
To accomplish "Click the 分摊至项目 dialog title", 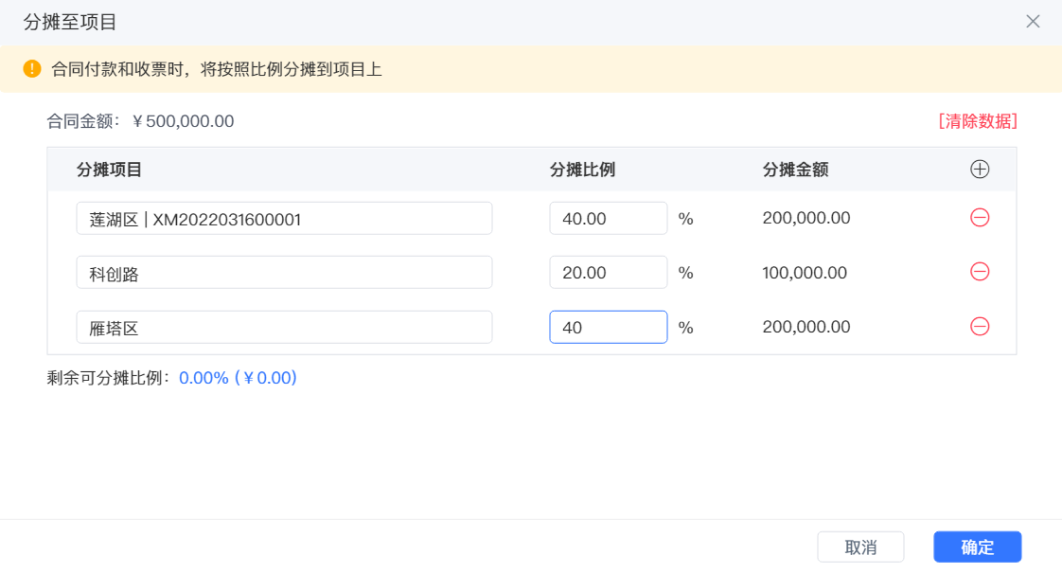I will 70,22.
